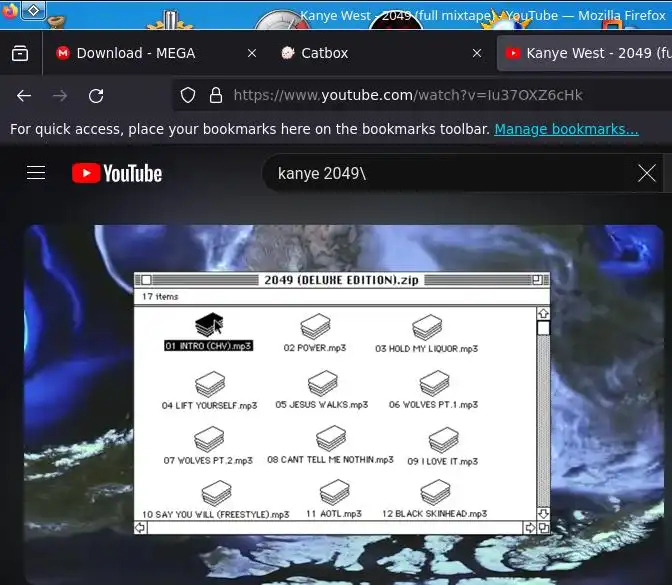672x585 pixels.
Task: Select 12 BLACK SKINHEAD.mp3 file icon
Action: [435, 492]
